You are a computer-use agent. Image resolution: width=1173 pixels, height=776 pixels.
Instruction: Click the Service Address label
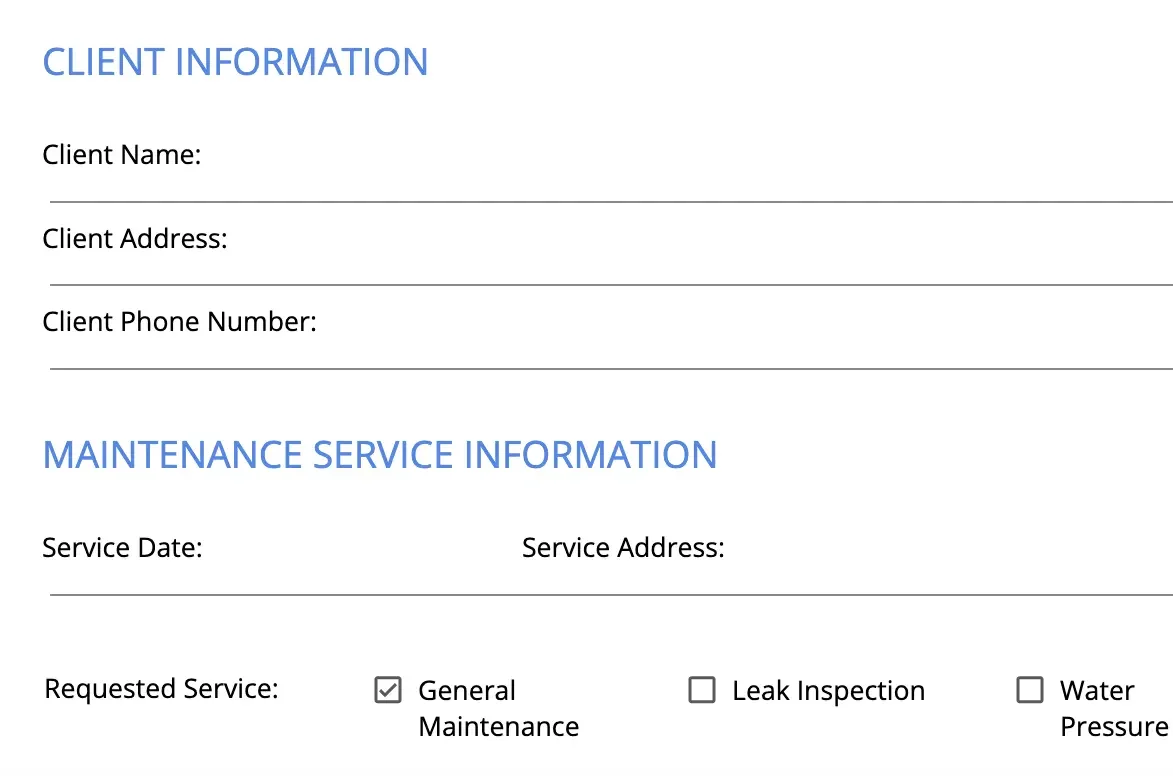click(x=623, y=548)
